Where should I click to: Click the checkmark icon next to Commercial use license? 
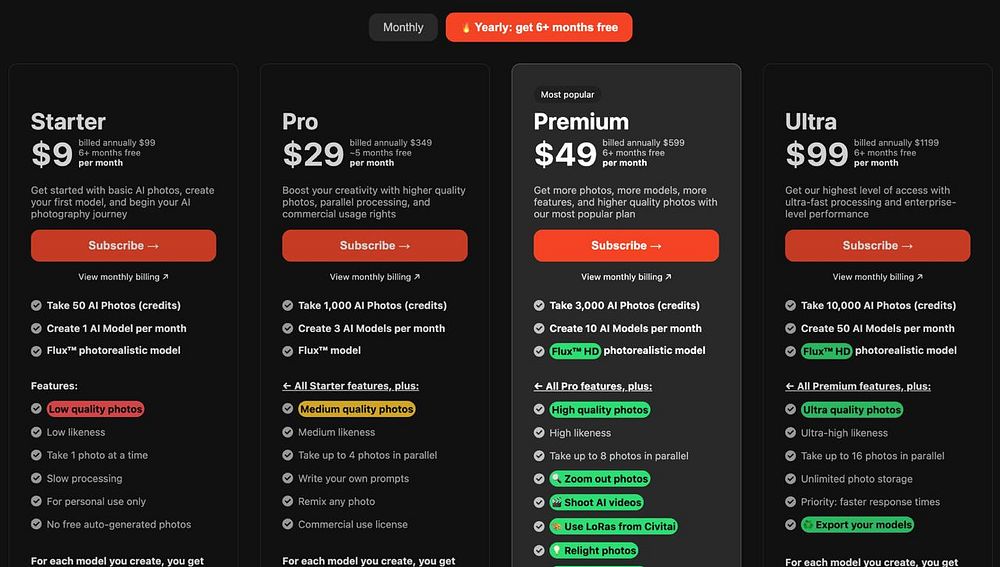coord(288,524)
